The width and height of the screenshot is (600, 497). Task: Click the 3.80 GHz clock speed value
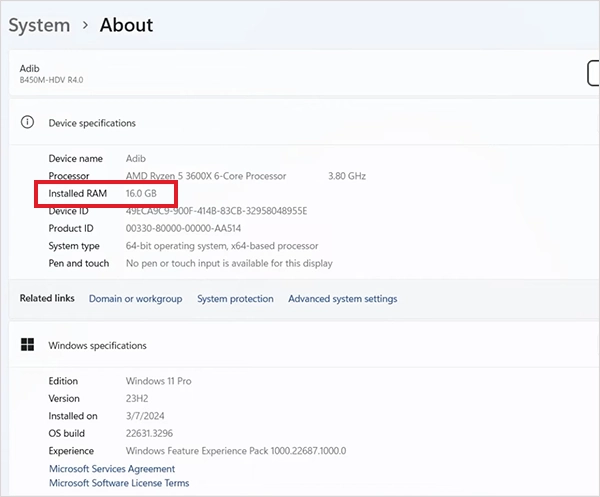[x=347, y=176]
